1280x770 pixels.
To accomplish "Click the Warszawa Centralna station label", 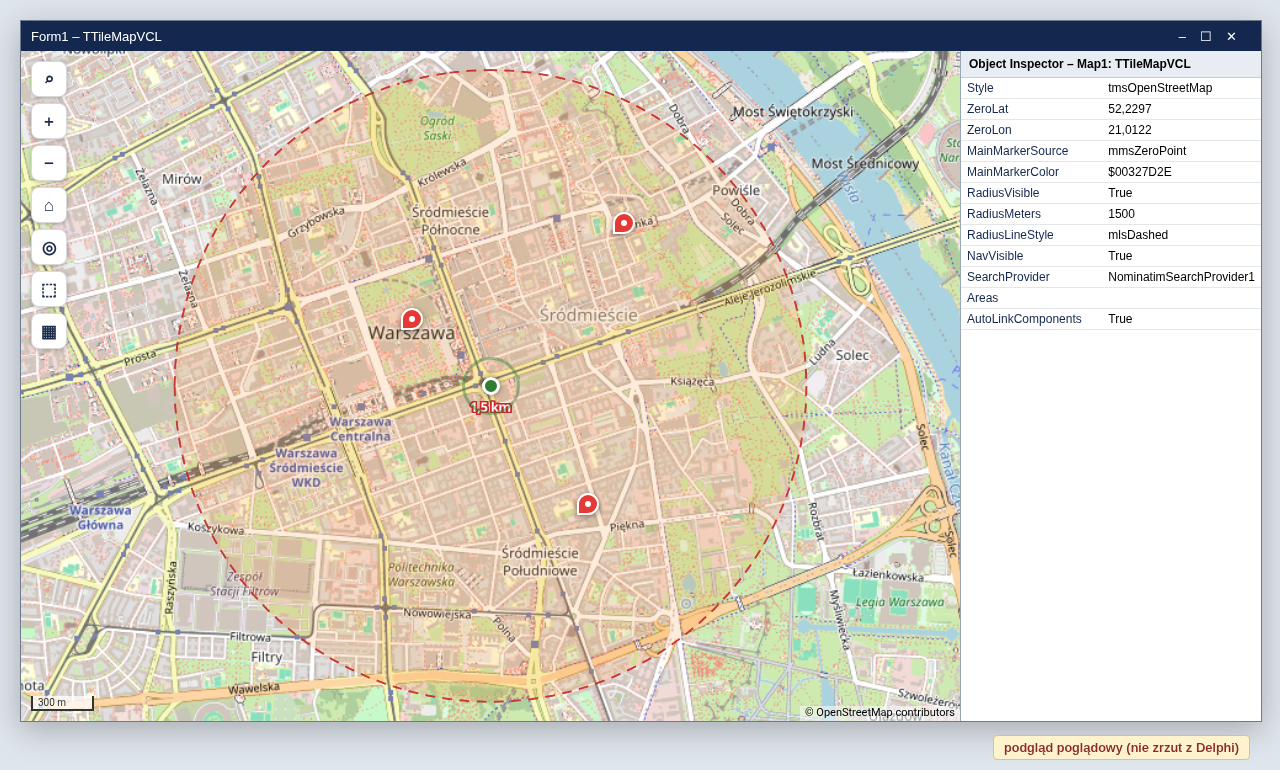I will pos(360,429).
